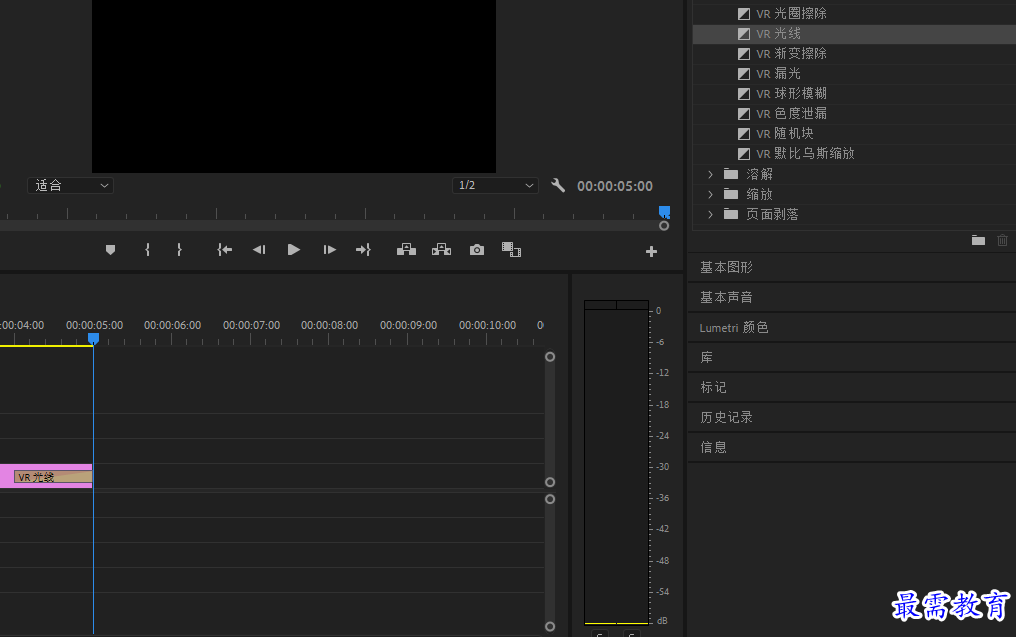
Task: Mark Out point with right brace icon
Action: (x=179, y=249)
